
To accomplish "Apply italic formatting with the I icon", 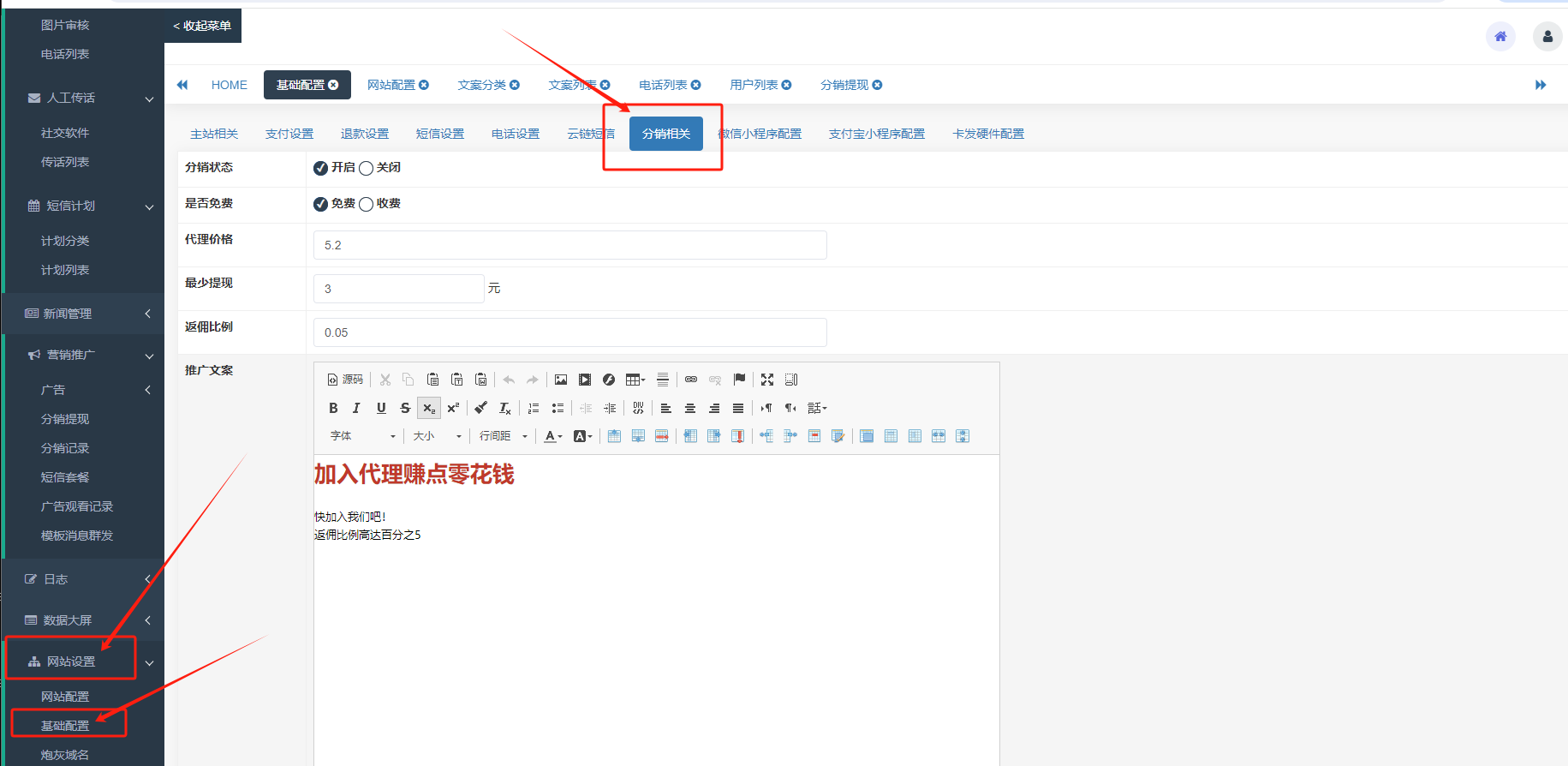I will click(357, 408).
